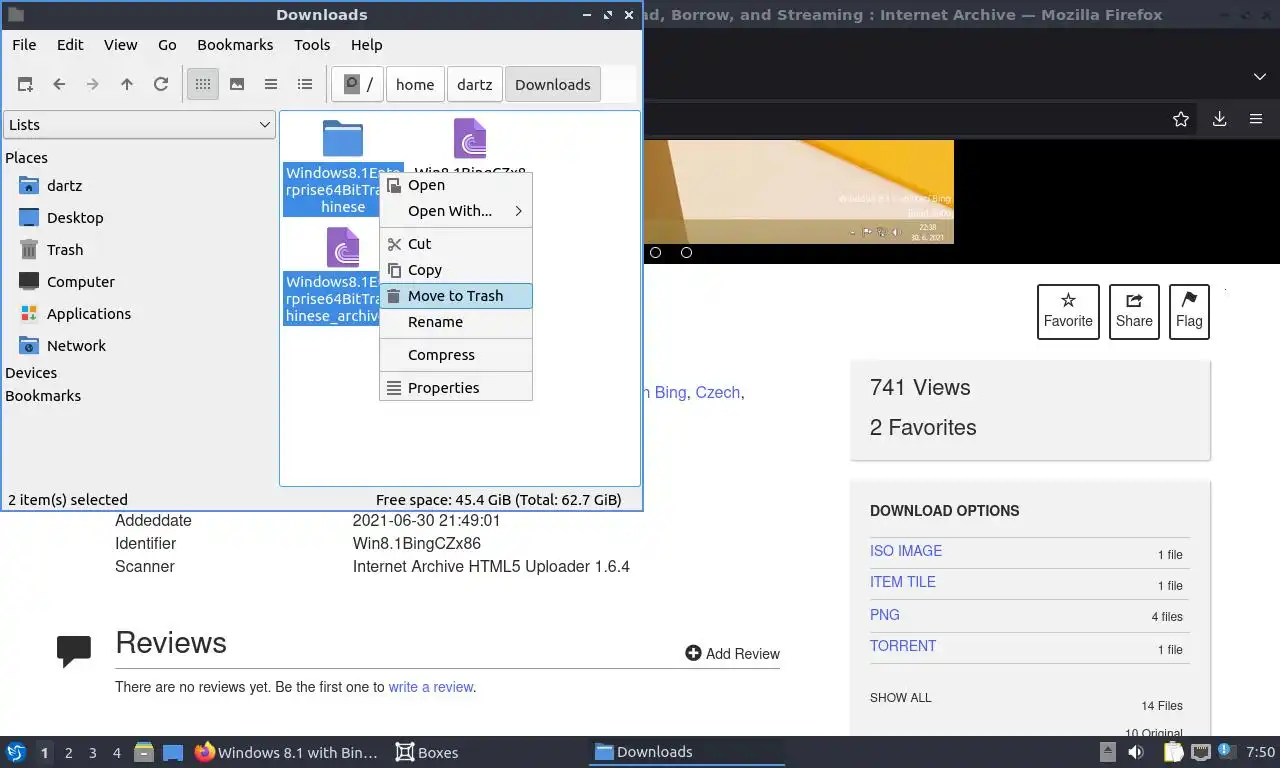Image resolution: width=1280 pixels, height=768 pixels.
Task: Open the Bookmarks menu
Action: (235, 45)
